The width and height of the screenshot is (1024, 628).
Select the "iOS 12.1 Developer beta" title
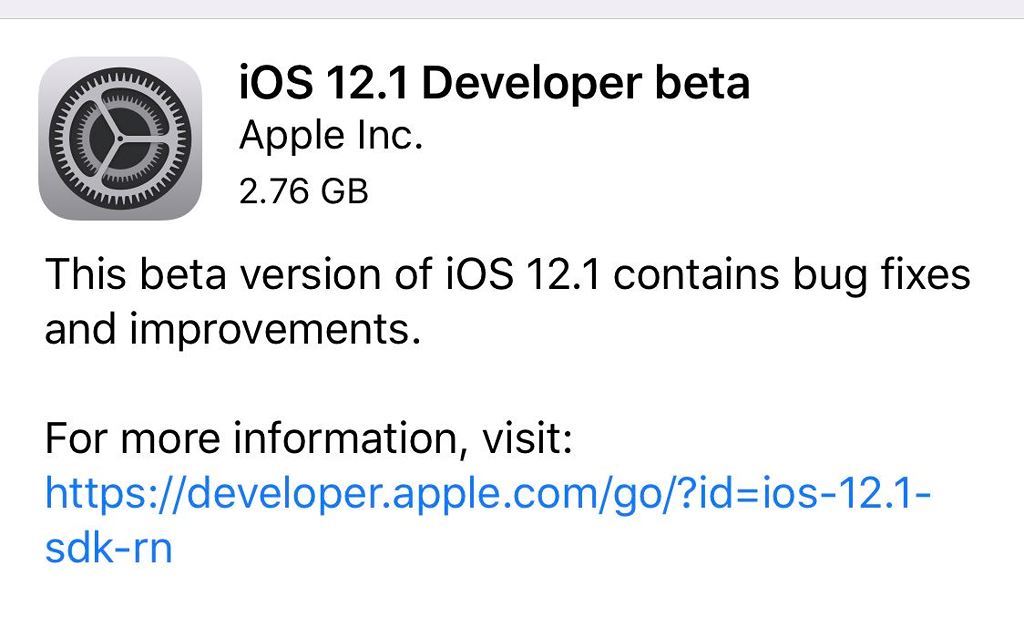tap(494, 83)
